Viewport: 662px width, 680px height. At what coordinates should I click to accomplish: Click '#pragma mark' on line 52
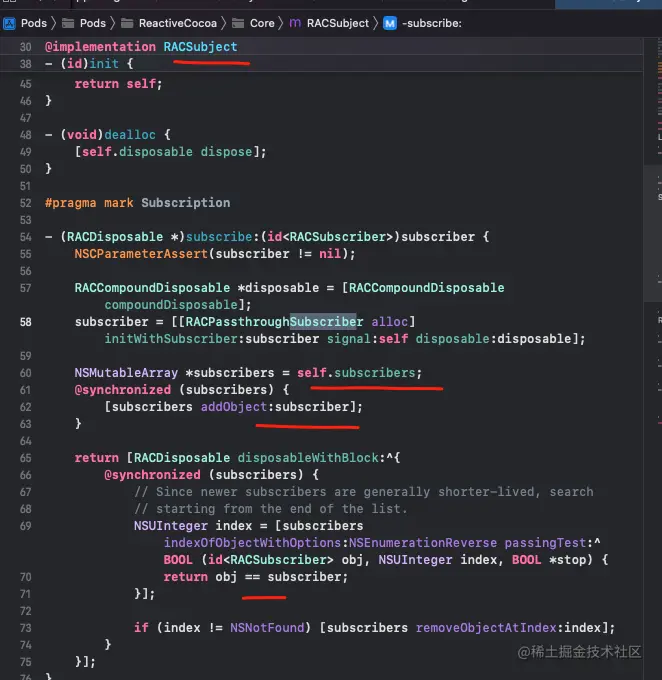point(89,203)
